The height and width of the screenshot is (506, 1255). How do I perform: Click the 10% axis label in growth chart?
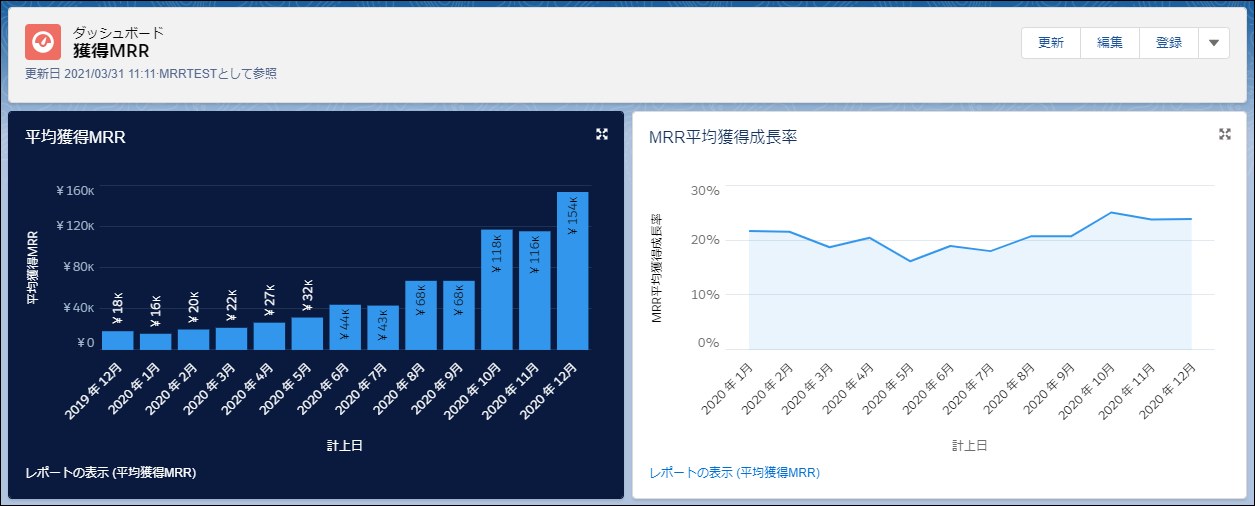coord(706,294)
